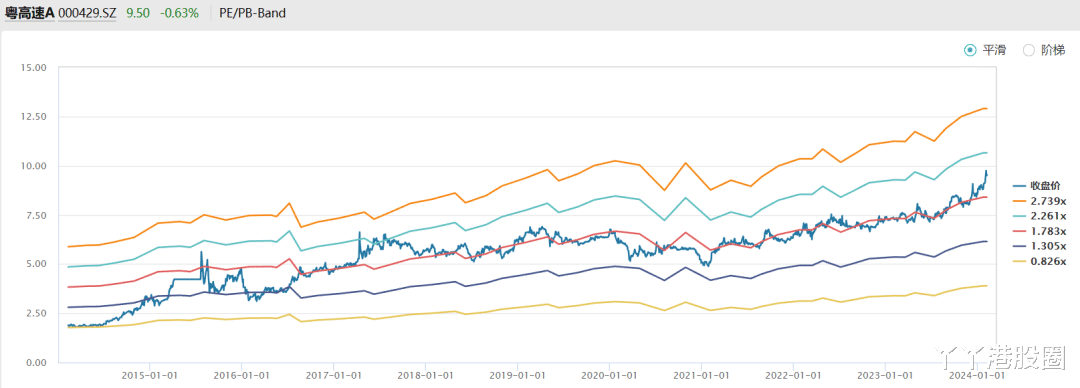
Task: Click the 2024-01-01 axis date label
Action: coord(976,376)
